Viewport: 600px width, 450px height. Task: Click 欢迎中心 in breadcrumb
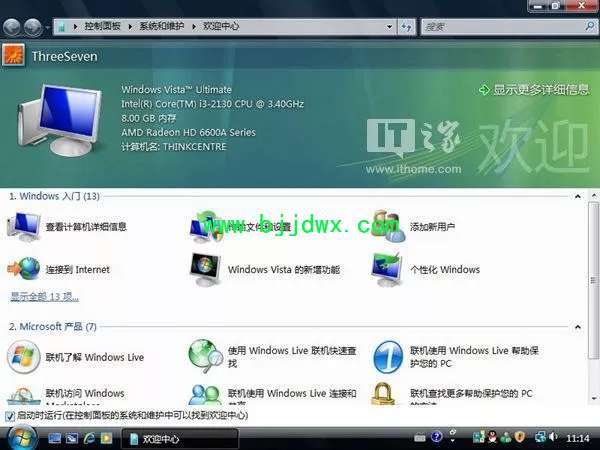pos(221,26)
